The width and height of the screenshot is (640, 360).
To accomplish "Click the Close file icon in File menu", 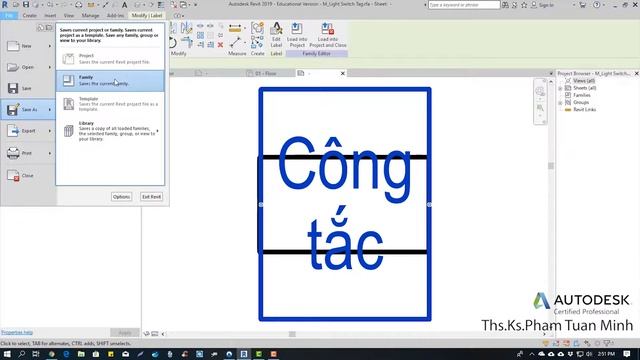I will pos(13,175).
